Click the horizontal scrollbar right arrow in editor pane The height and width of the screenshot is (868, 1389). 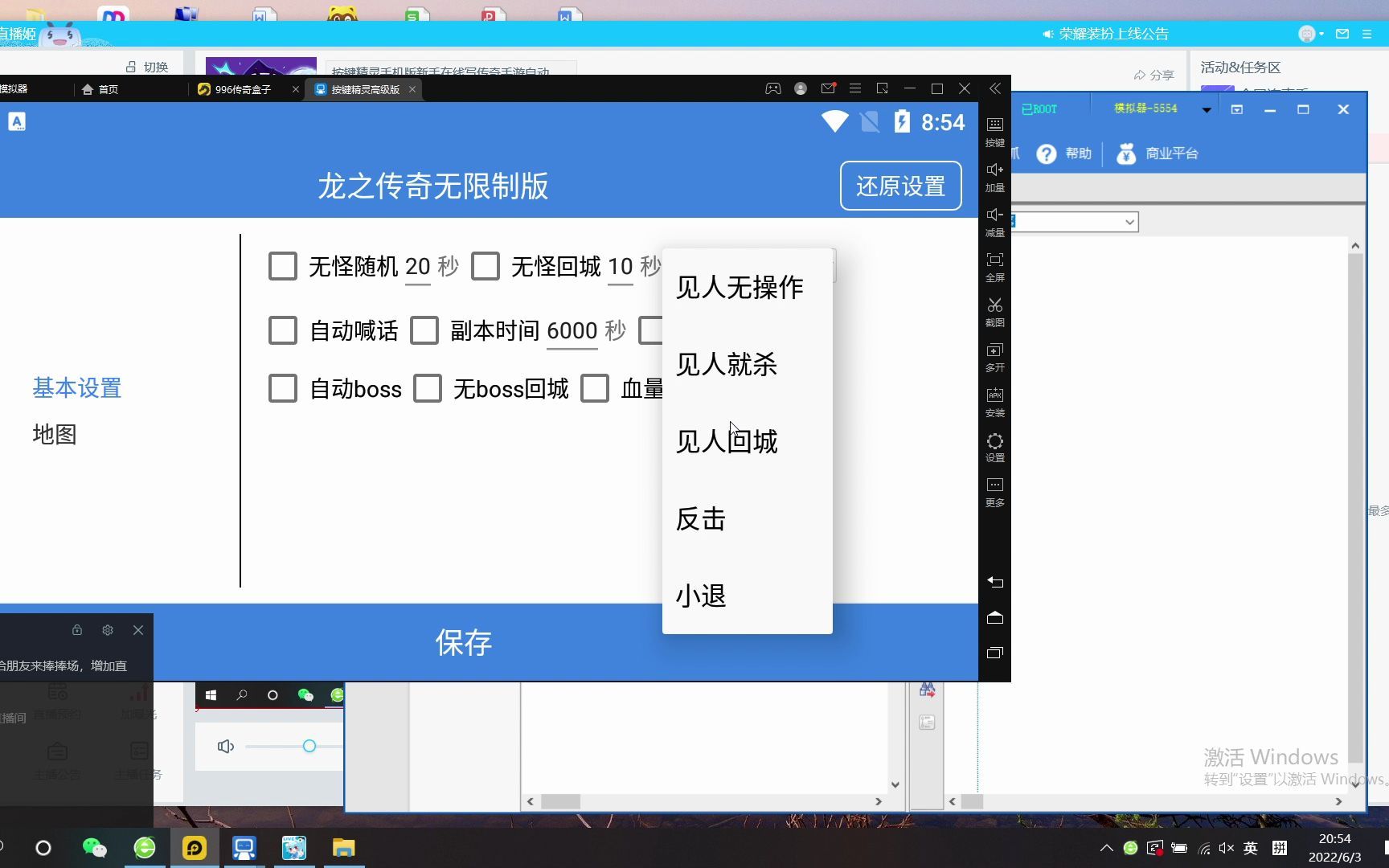click(x=879, y=801)
